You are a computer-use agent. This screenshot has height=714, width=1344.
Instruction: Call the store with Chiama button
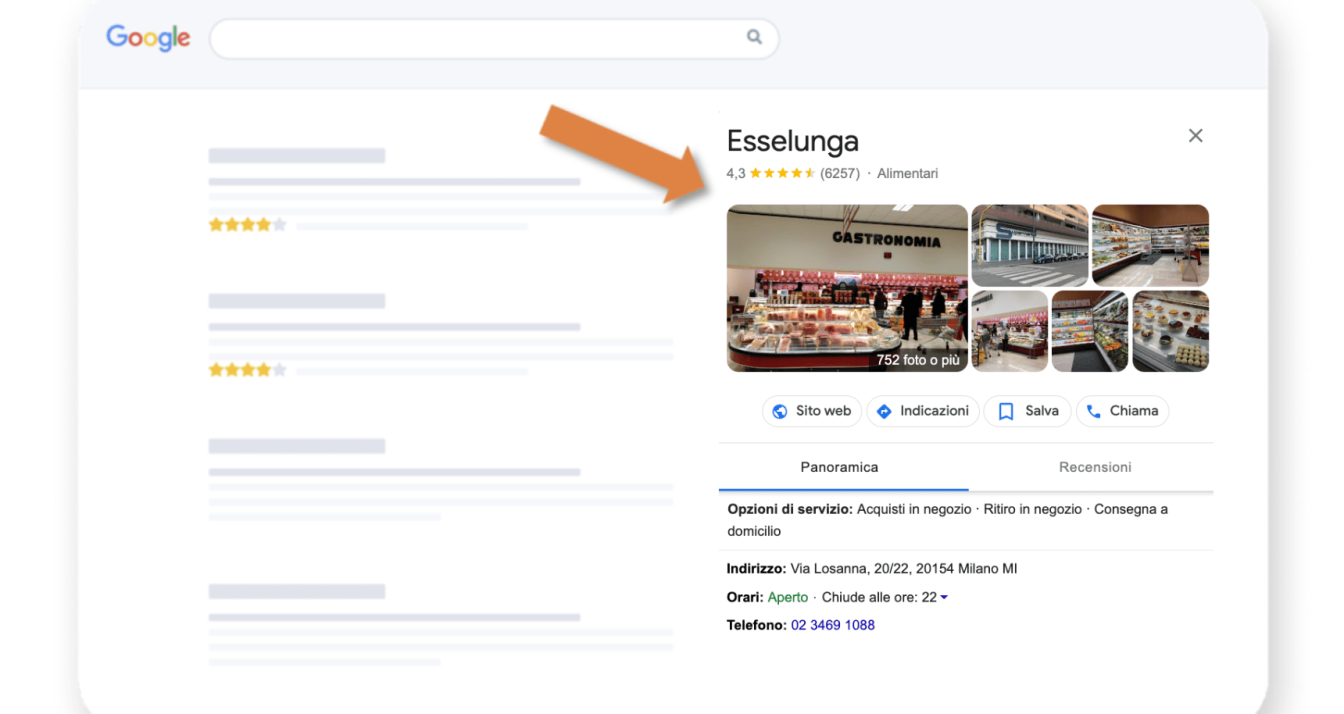click(x=1122, y=411)
